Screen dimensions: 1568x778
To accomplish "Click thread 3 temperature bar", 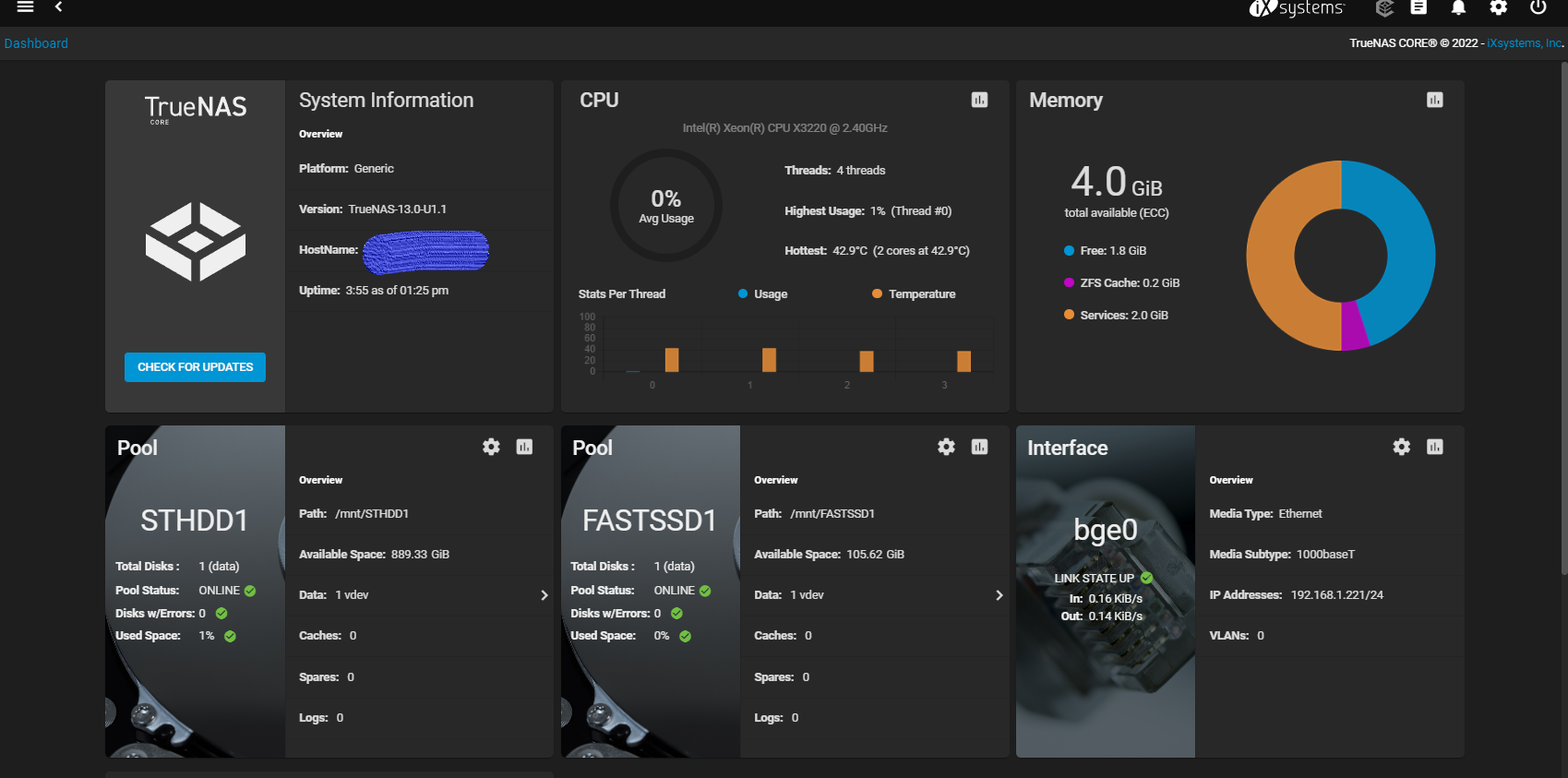I will click(964, 361).
